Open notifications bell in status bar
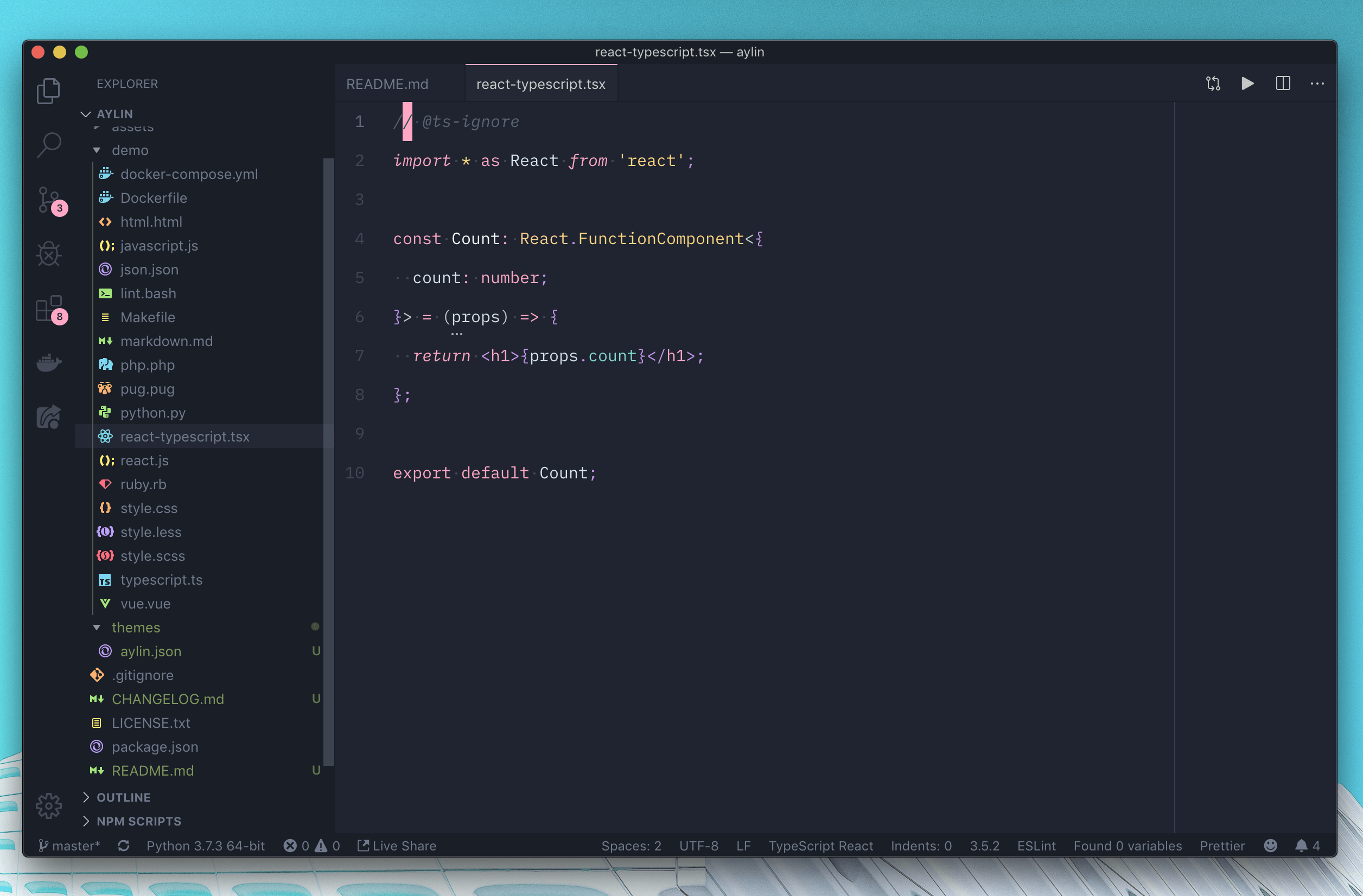The image size is (1363, 896). pyautogui.click(x=1301, y=846)
